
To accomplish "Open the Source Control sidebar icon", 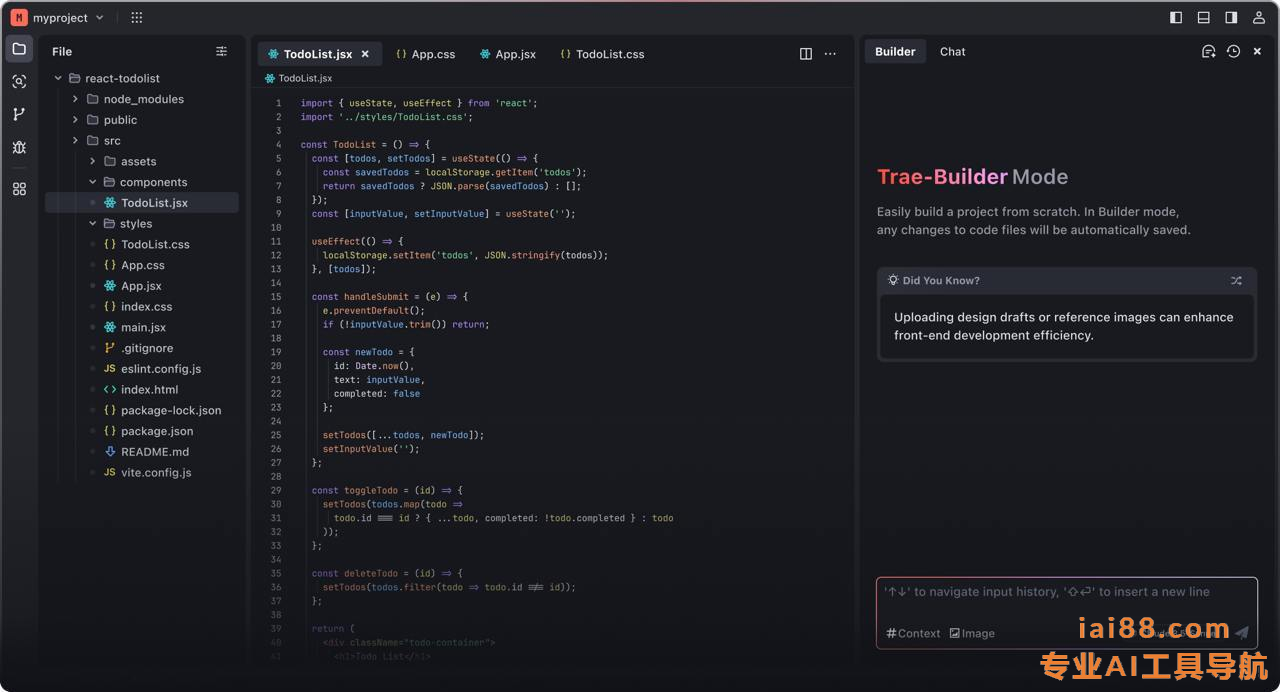I will point(19,114).
